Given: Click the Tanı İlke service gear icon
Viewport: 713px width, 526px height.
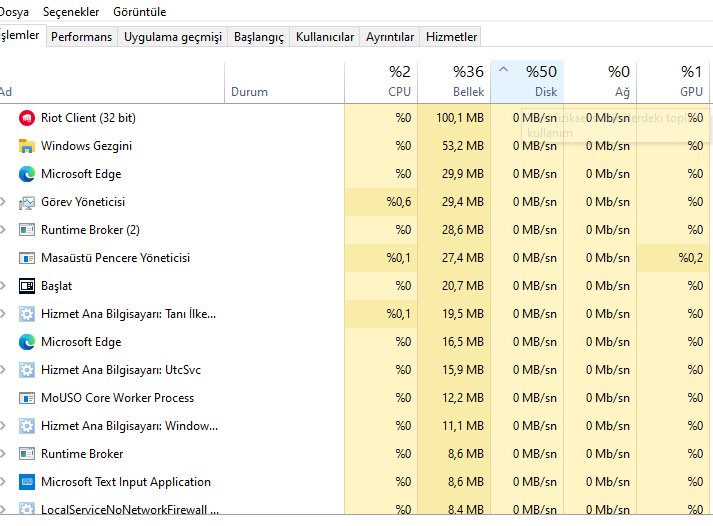Looking at the screenshot, I should (27, 314).
